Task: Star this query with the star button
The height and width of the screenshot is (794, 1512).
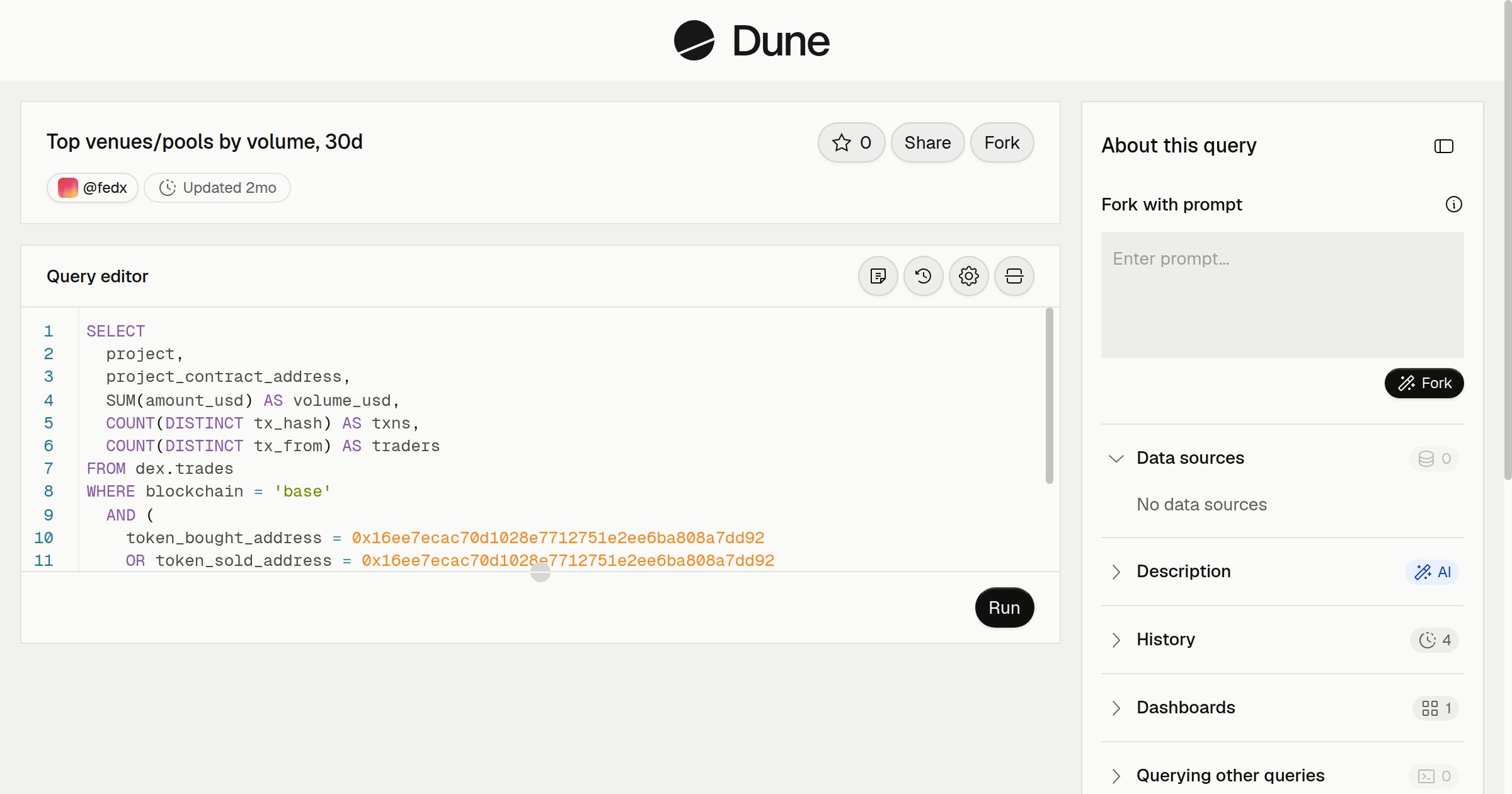Action: point(851,142)
